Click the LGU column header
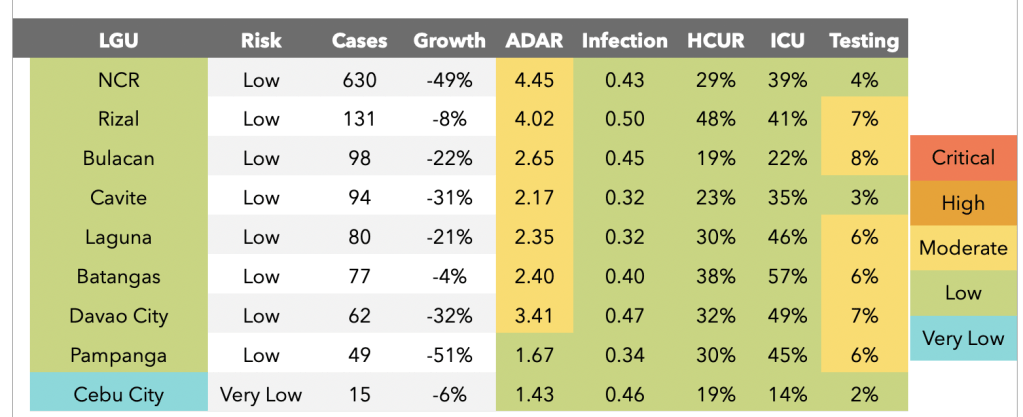This screenshot has width=1023, height=417. click(118, 41)
